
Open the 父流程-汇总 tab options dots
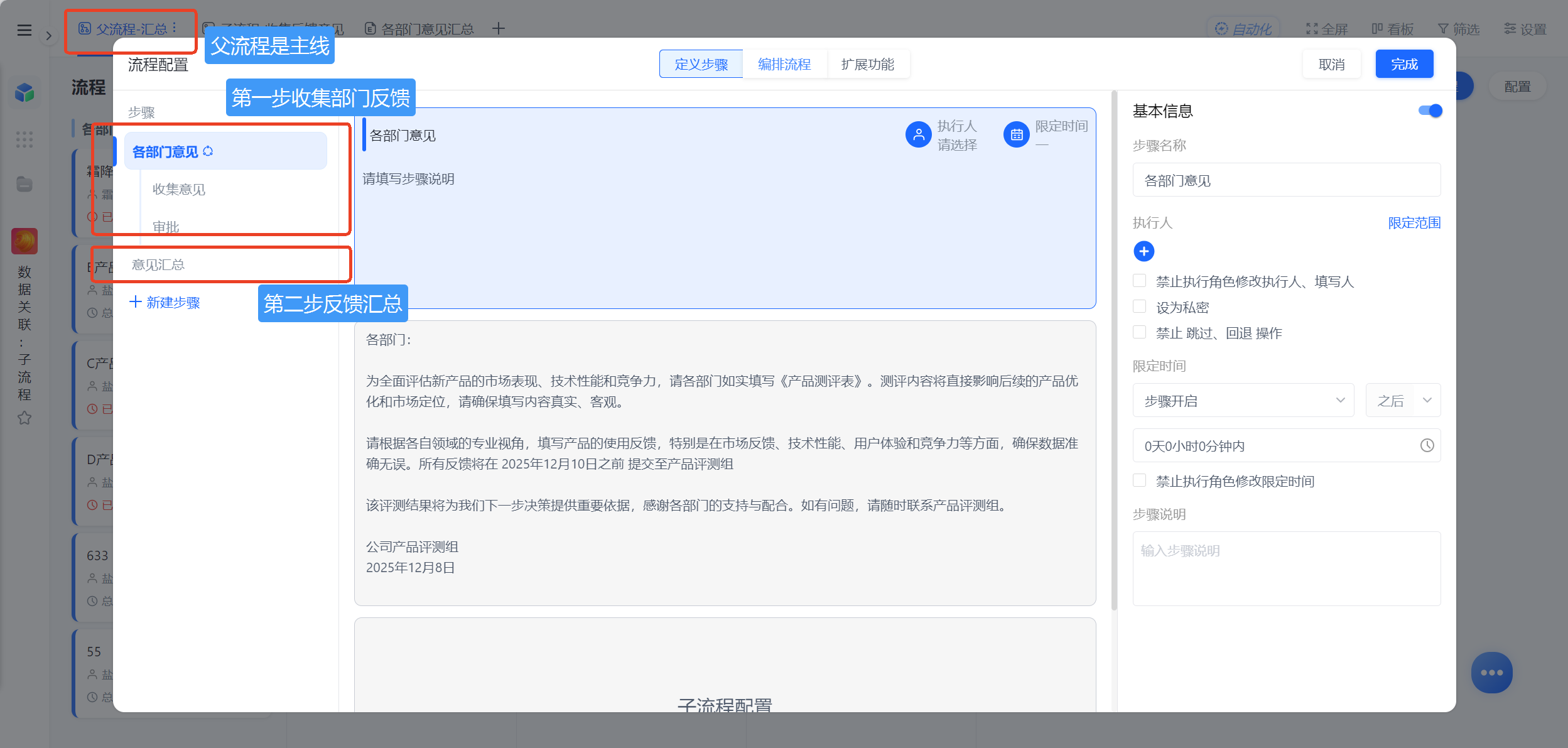click(175, 28)
